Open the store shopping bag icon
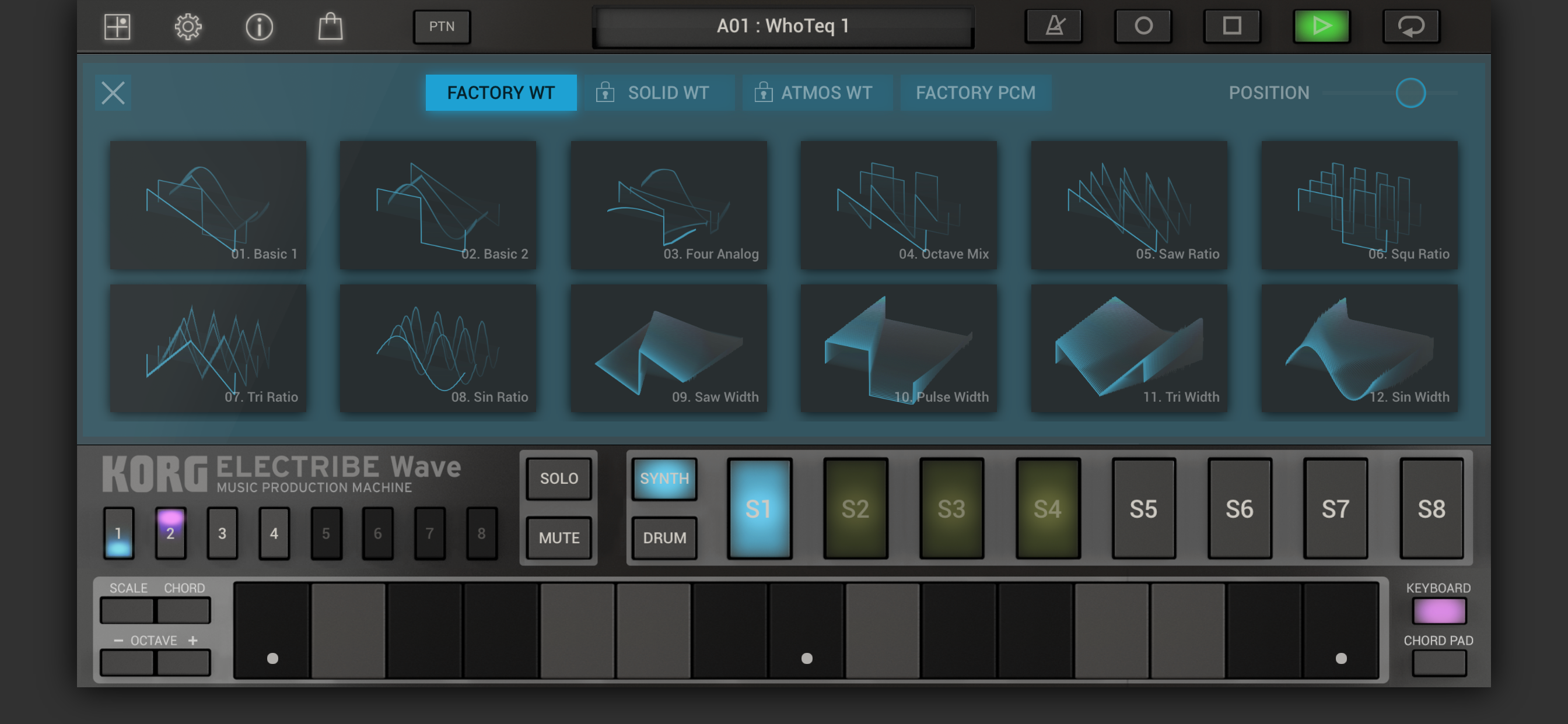This screenshot has width=1568, height=724. pos(331,27)
